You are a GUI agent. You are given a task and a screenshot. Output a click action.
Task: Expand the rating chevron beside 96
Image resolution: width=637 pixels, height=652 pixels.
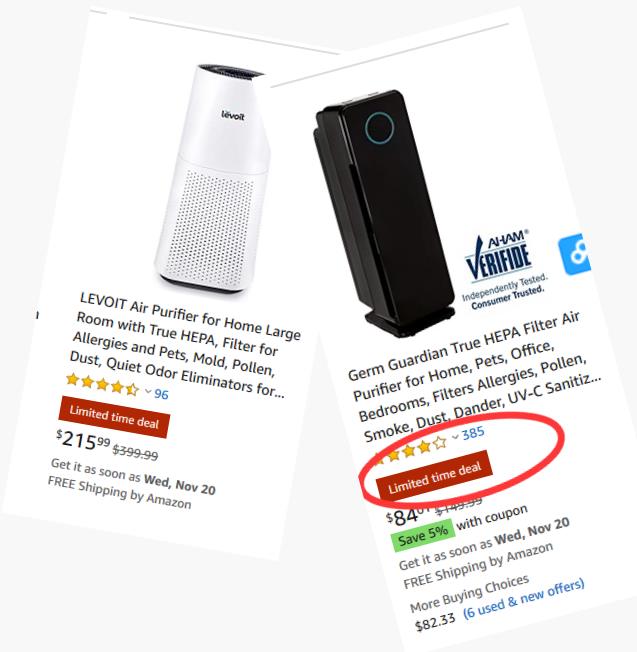pos(148,391)
